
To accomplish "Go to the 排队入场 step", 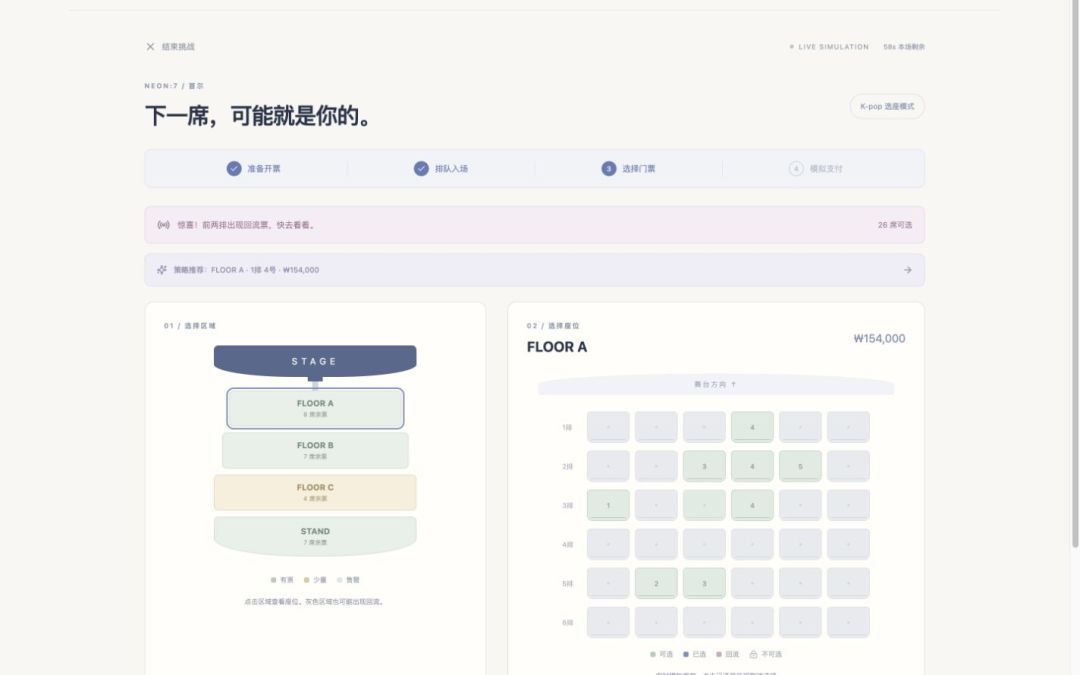I will coord(441,169).
